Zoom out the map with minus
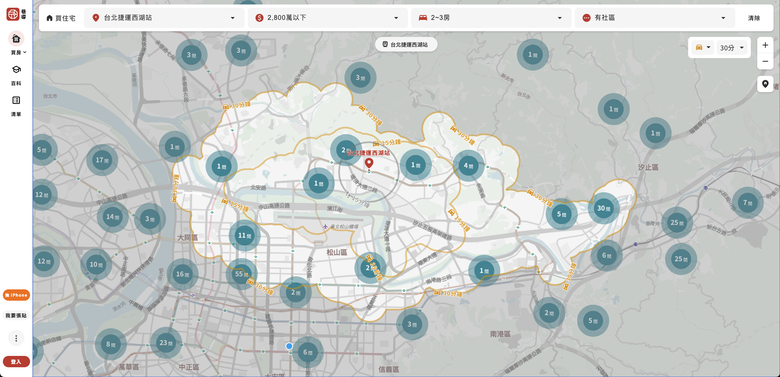This screenshot has height=377, width=780. pos(765,61)
